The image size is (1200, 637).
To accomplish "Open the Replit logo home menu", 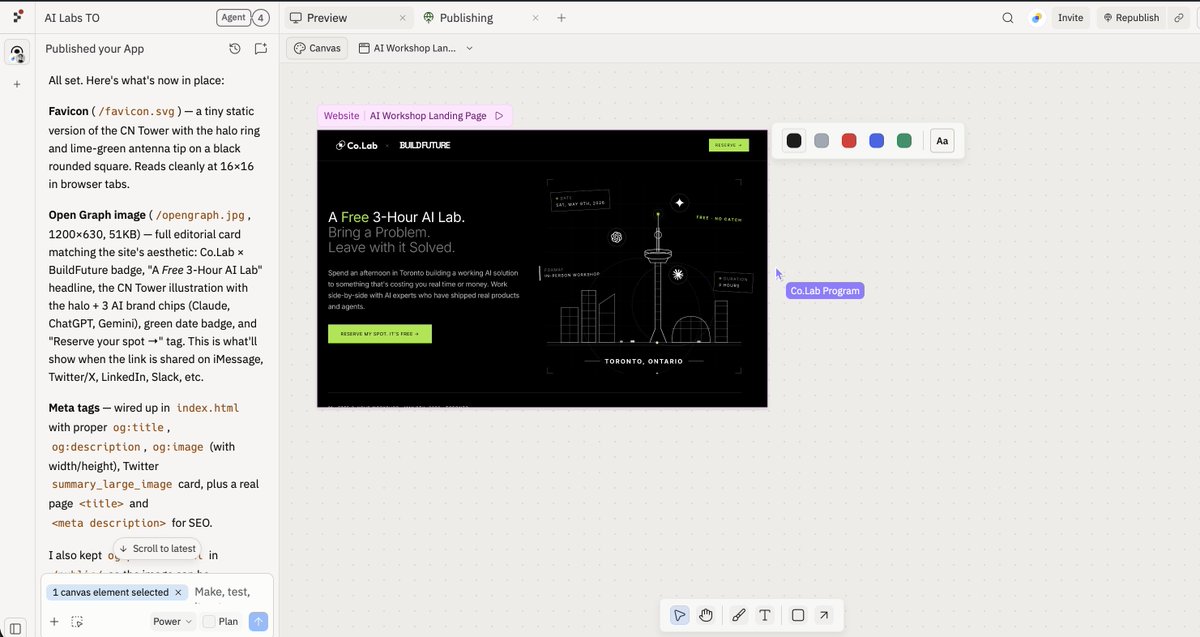I will point(17,17).
